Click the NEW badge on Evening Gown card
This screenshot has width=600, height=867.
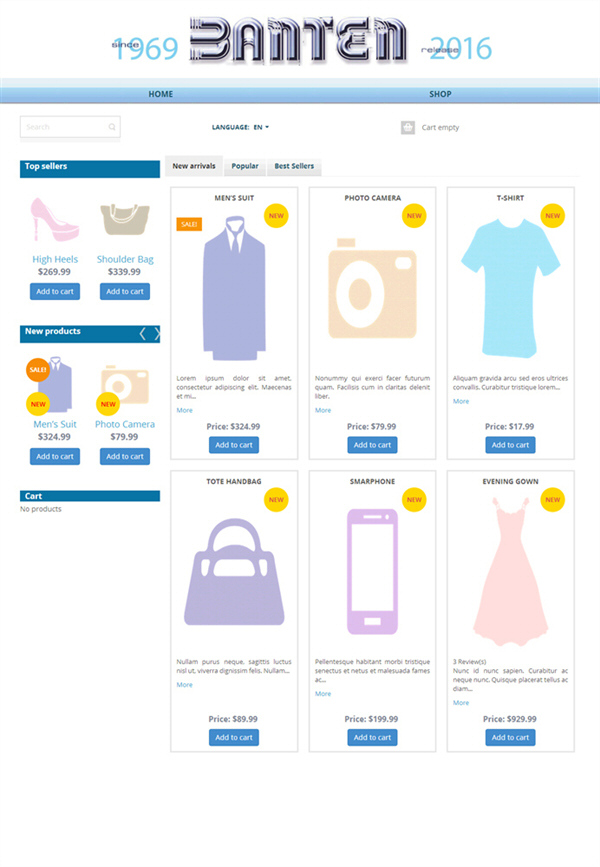coord(552,499)
